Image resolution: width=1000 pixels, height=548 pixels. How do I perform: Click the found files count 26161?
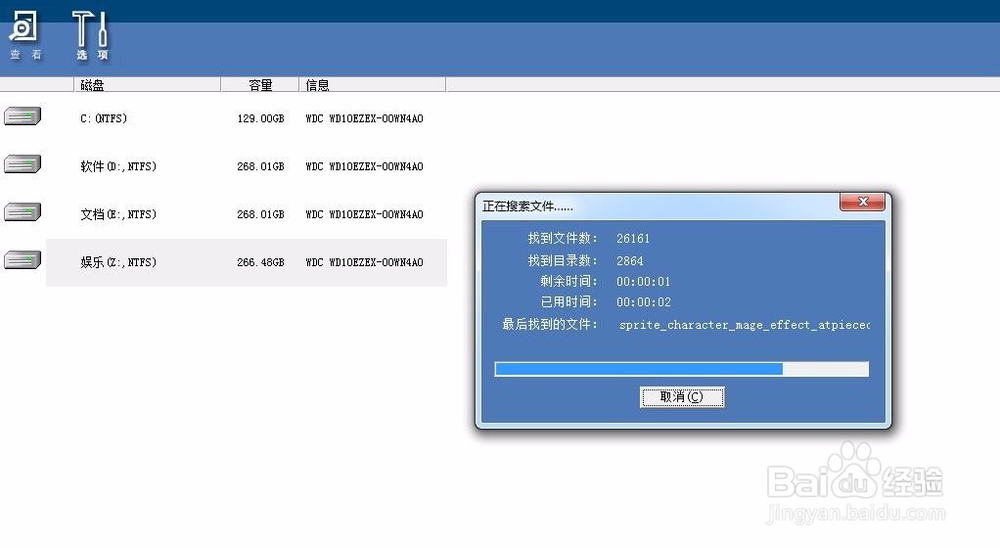[633, 239]
